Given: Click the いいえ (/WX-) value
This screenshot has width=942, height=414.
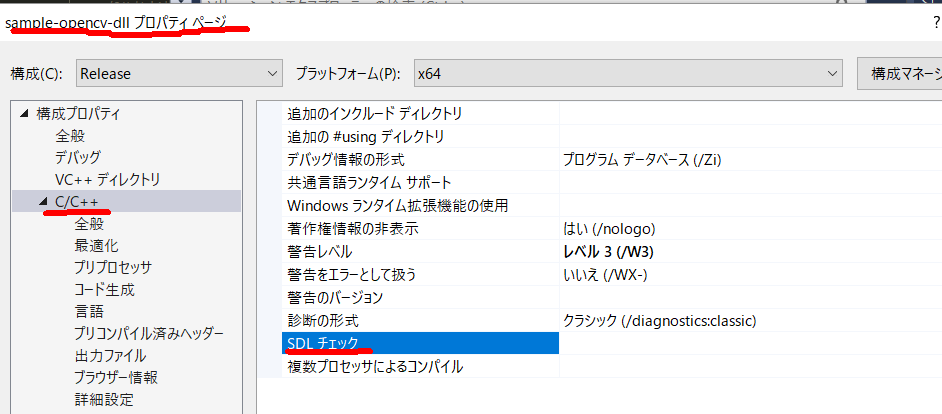Looking at the screenshot, I should click(605, 275).
